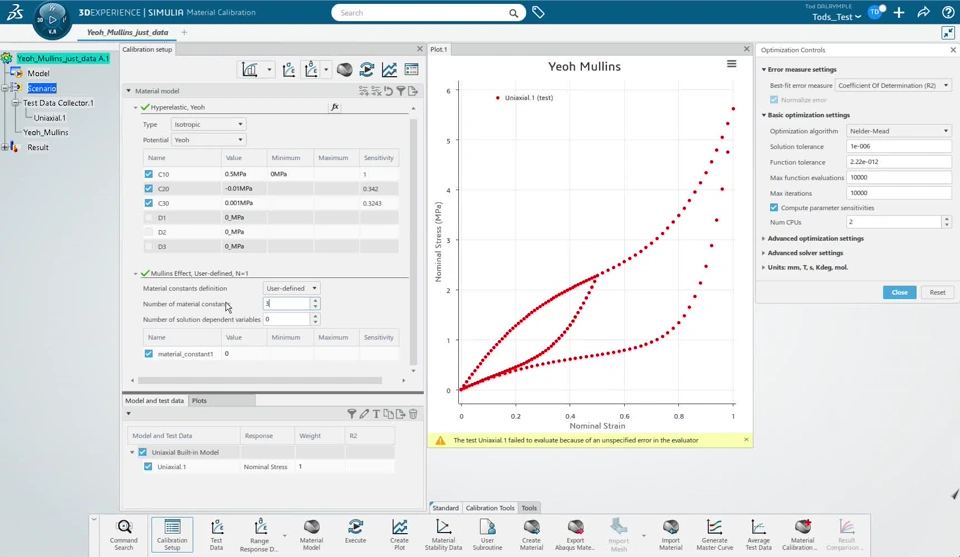This screenshot has height=557, width=960.
Task: Open Average Test Data in the action bar
Action: click(759, 534)
